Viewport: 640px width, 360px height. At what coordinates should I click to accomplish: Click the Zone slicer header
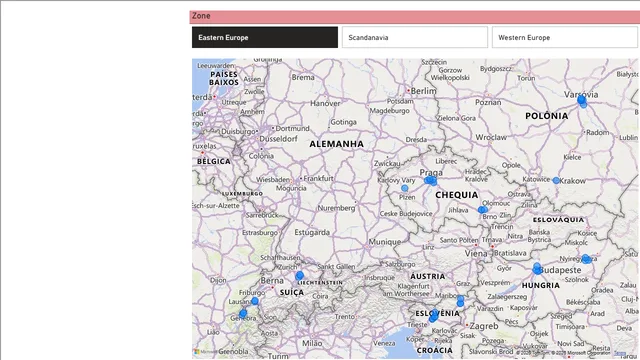click(415, 17)
